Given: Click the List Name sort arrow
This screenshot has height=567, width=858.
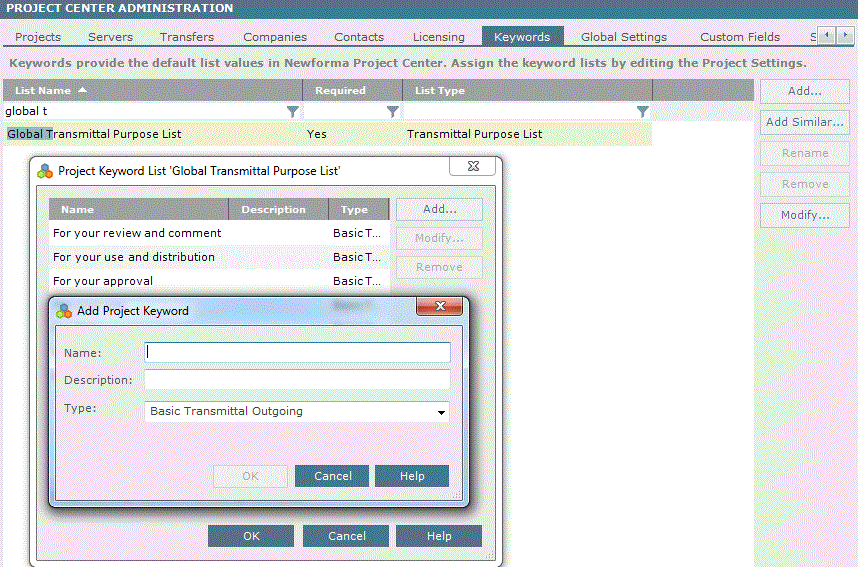Looking at the screenshot, I should 82,90.
